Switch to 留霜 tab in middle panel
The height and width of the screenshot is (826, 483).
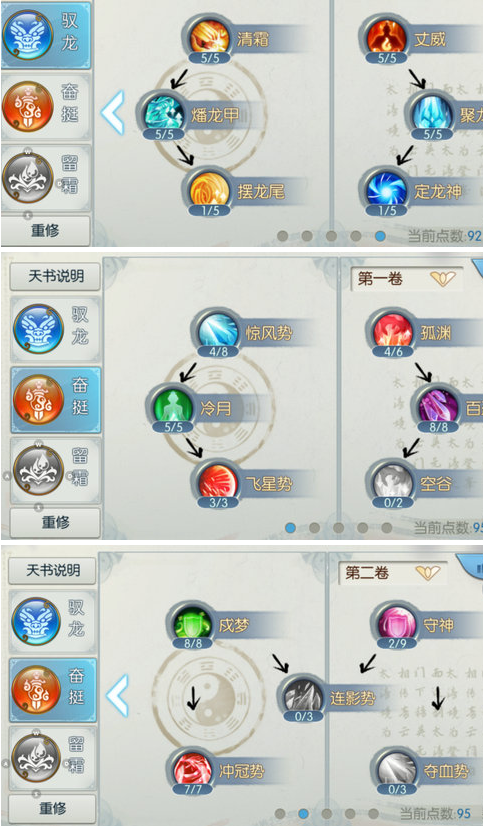[x=56, y=470]
